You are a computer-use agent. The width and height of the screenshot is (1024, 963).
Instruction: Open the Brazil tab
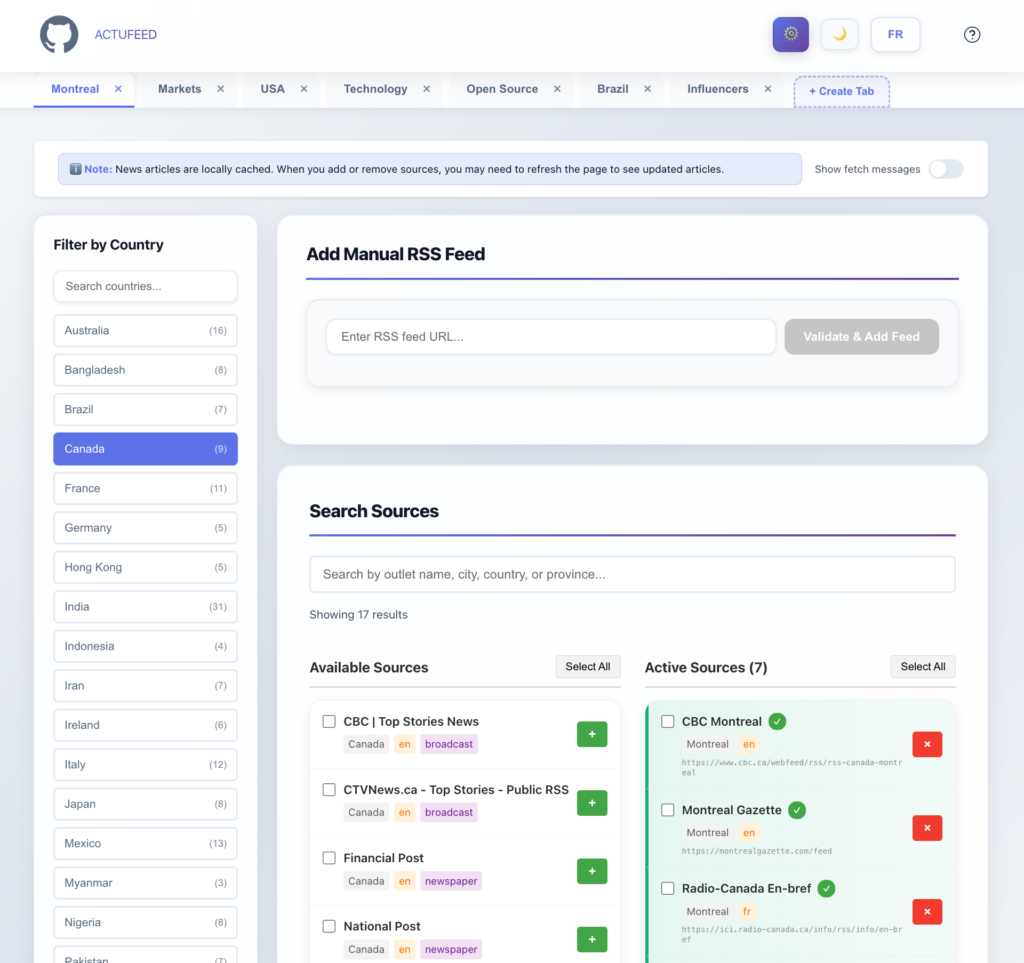(612, 89)
